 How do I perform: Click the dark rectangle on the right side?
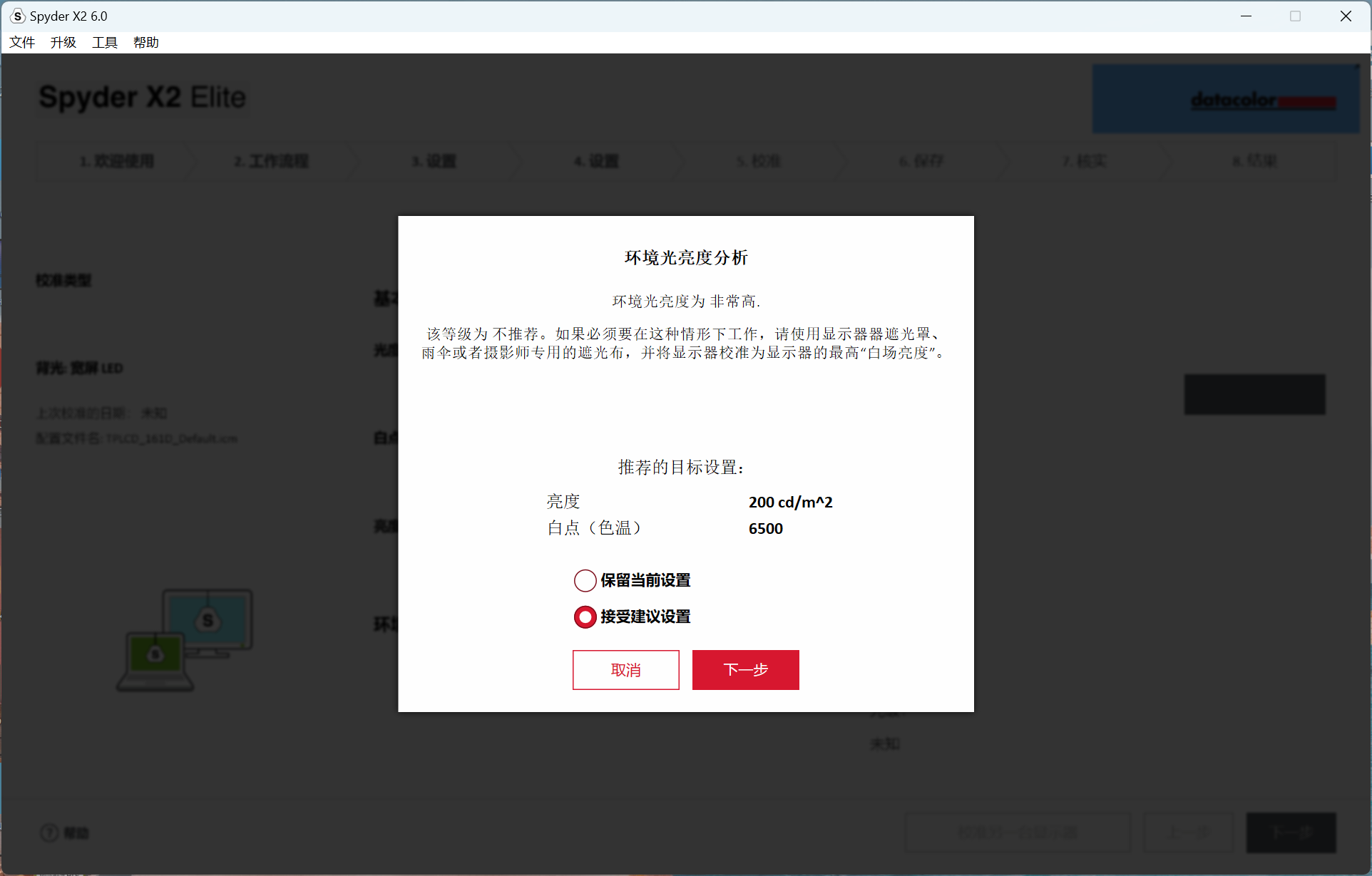(x=1254, y=394)
